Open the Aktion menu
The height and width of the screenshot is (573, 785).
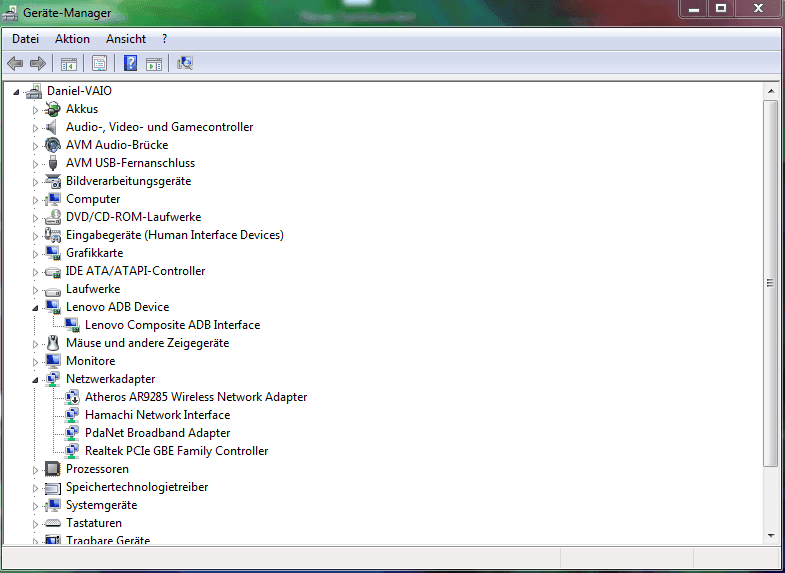pyautogui.click(x=72, y=39)
